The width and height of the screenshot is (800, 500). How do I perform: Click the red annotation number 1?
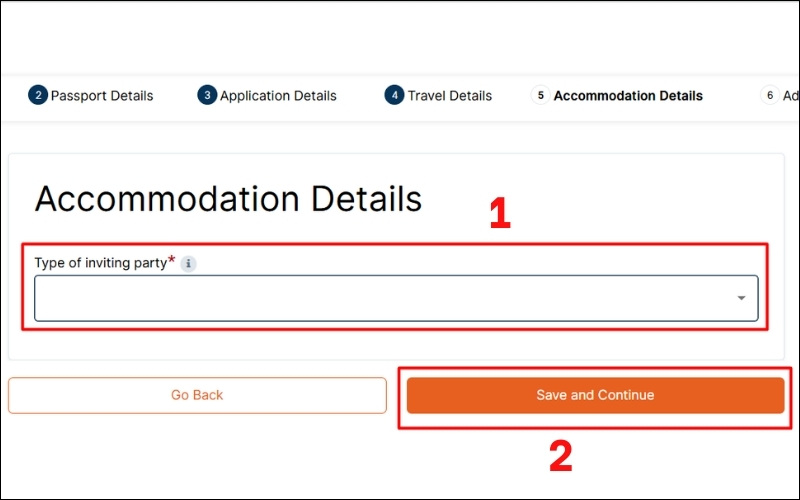click(x=500, y=214)
